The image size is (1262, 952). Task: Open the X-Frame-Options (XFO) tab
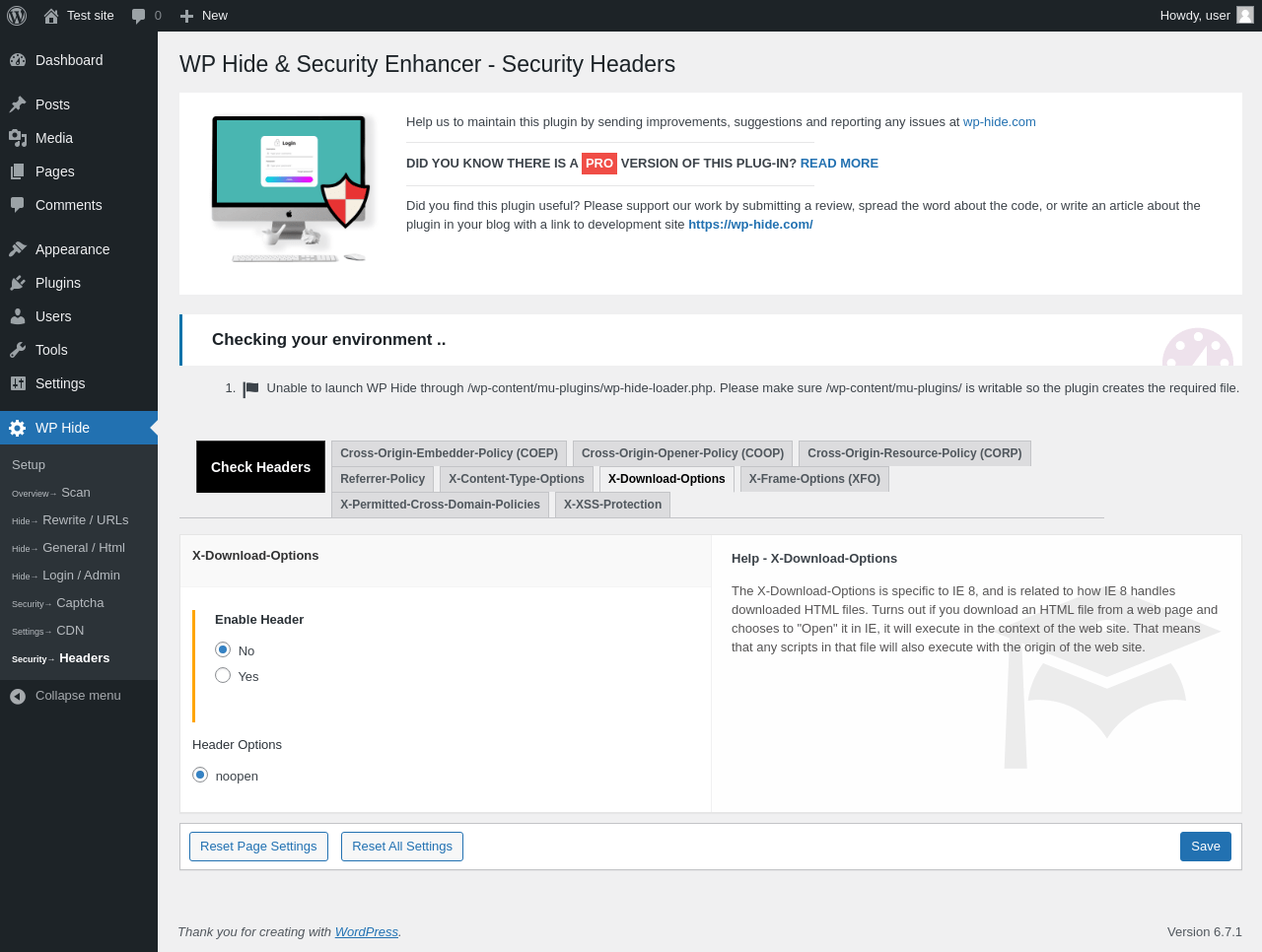(x=814, y=479)
